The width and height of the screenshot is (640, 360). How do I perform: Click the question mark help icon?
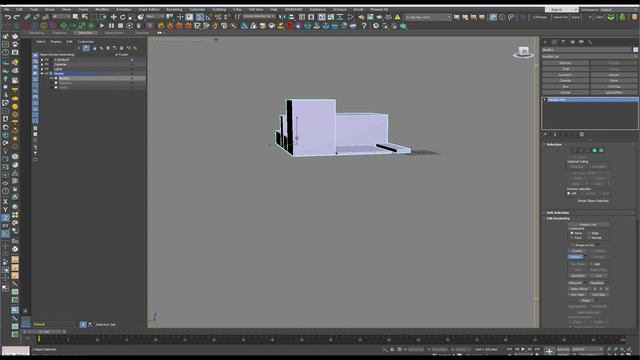pyautogui.click(x=364, y=26)
